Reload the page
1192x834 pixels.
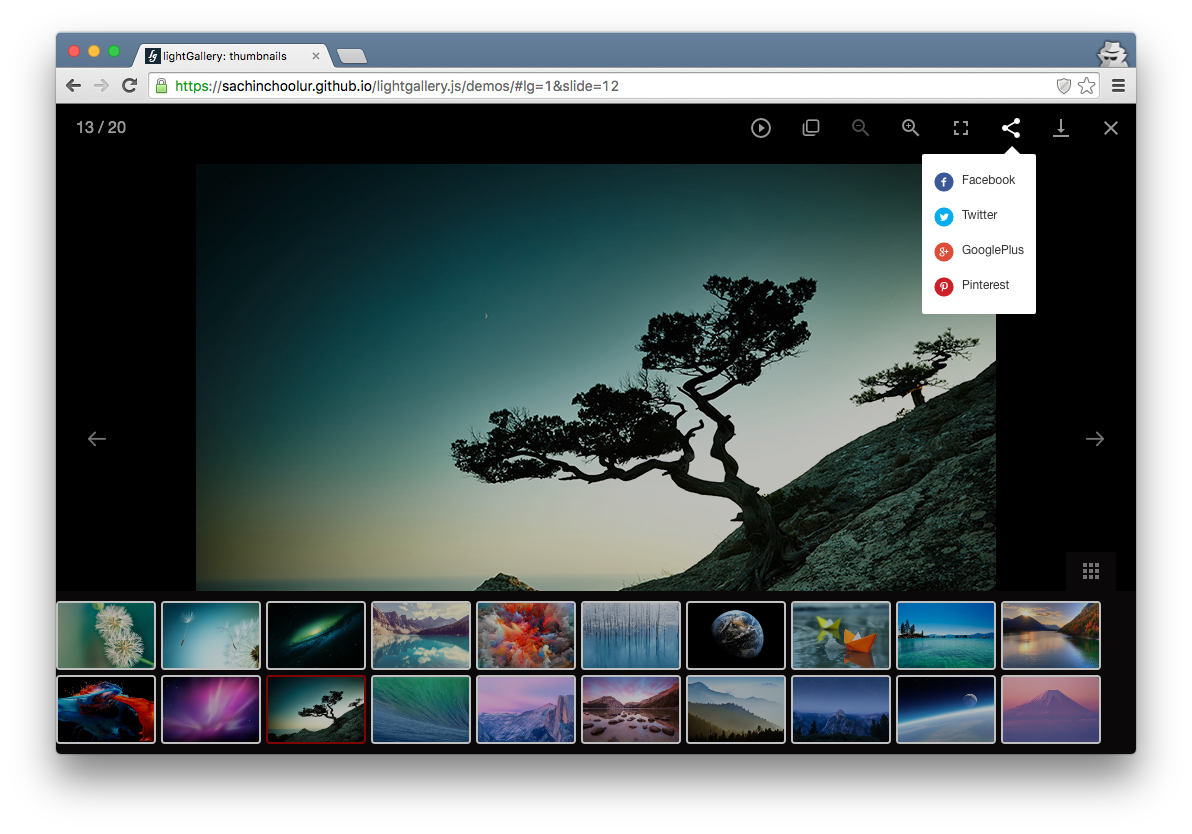pyautogui.click(x=129, y=86)
